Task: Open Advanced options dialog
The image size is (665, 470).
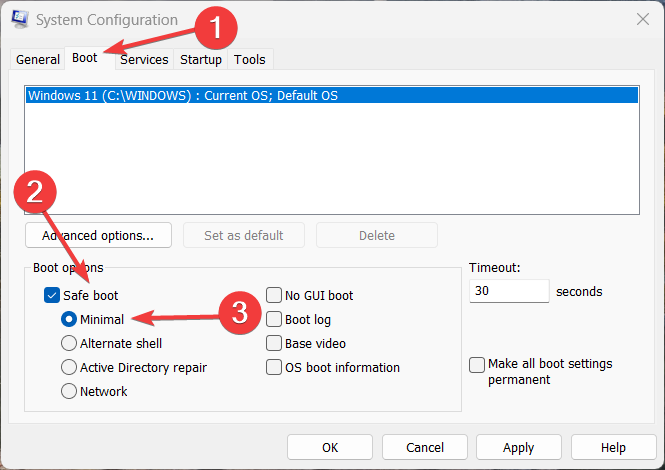Action: coord(98,235)
